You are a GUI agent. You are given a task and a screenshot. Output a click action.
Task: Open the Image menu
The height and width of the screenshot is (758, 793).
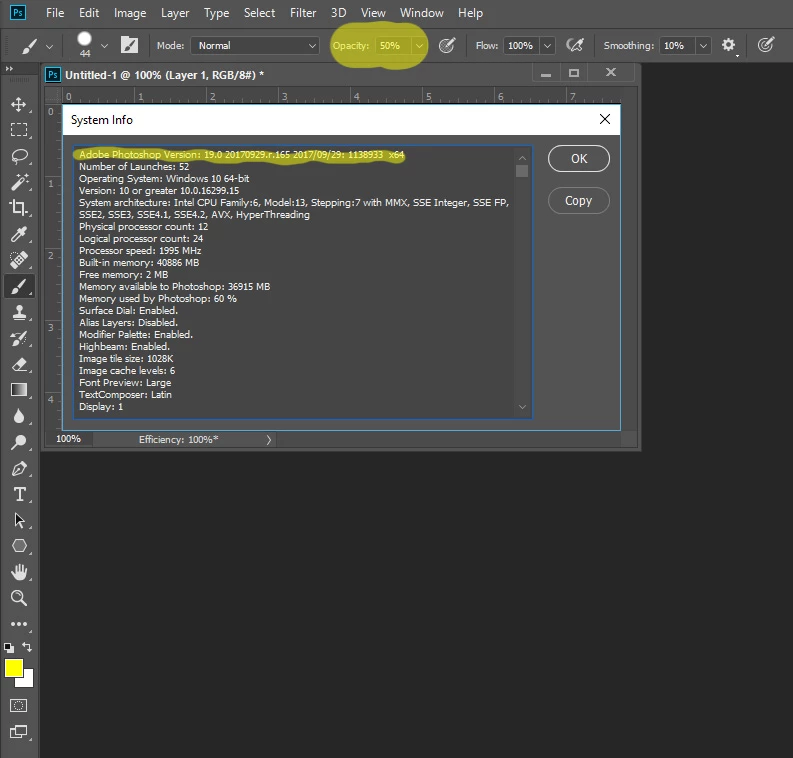(130, 13)
